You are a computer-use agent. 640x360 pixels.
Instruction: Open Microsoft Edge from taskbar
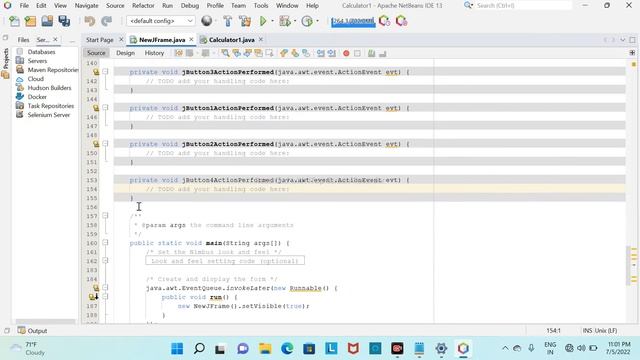point(287,349)
